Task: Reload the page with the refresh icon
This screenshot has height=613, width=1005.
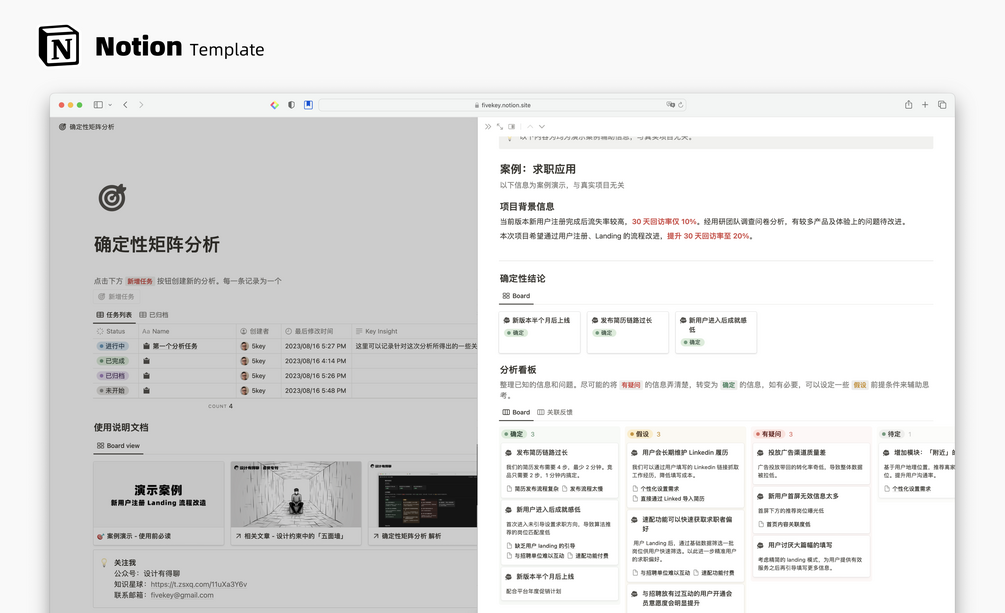Action: 681,105
